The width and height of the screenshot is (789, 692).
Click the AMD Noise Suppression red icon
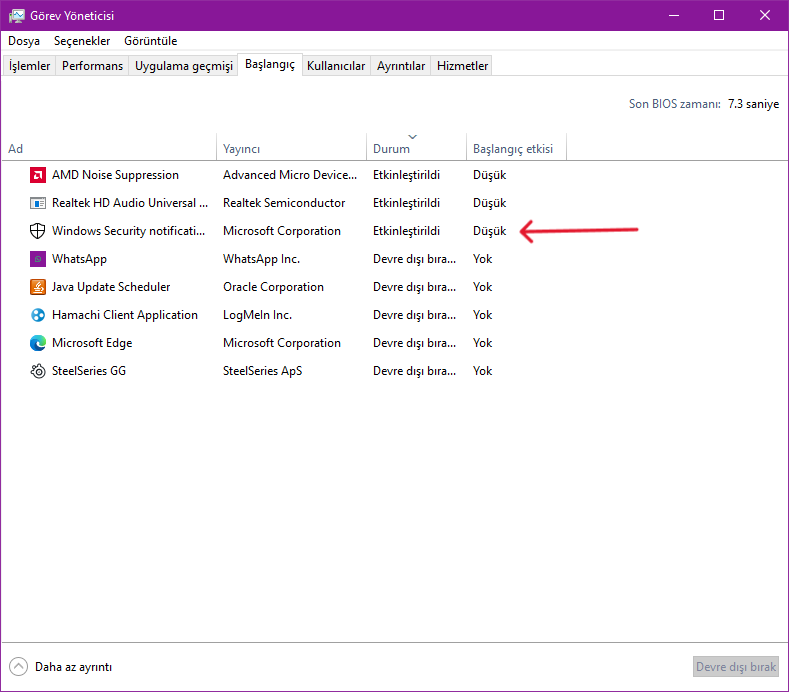tap(38, 175)
